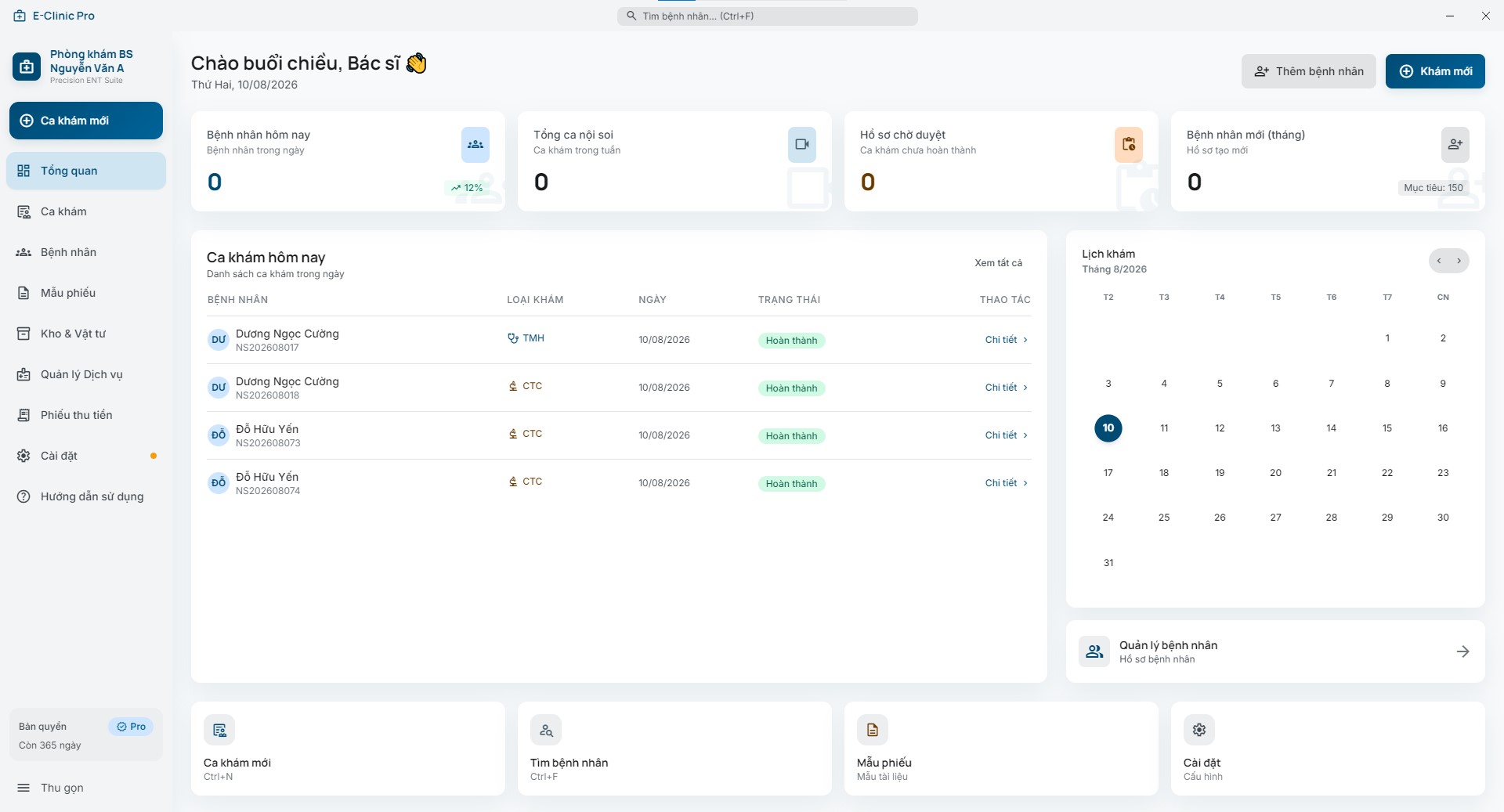Minimize the E-Clinic Pro window

click(1450, 16)
